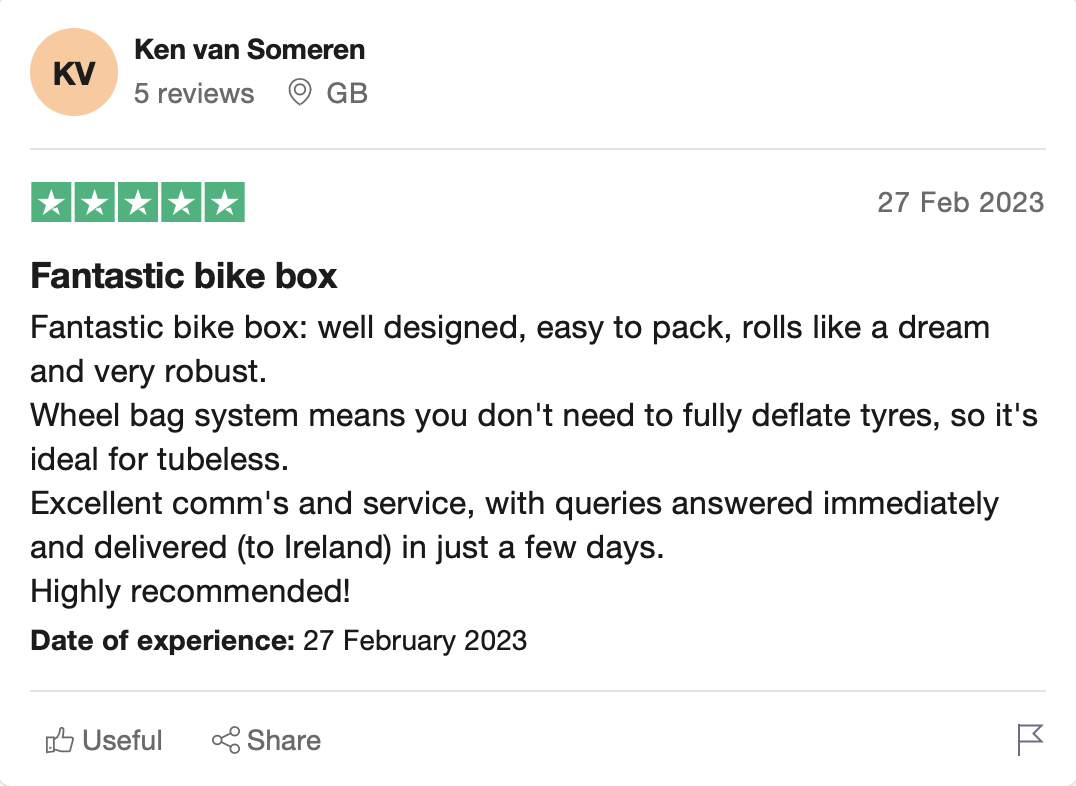Click the 27 Feb 2023 date
Image resolution: width=1076 pixels, height=786 pixels.
tap(961, 203)
